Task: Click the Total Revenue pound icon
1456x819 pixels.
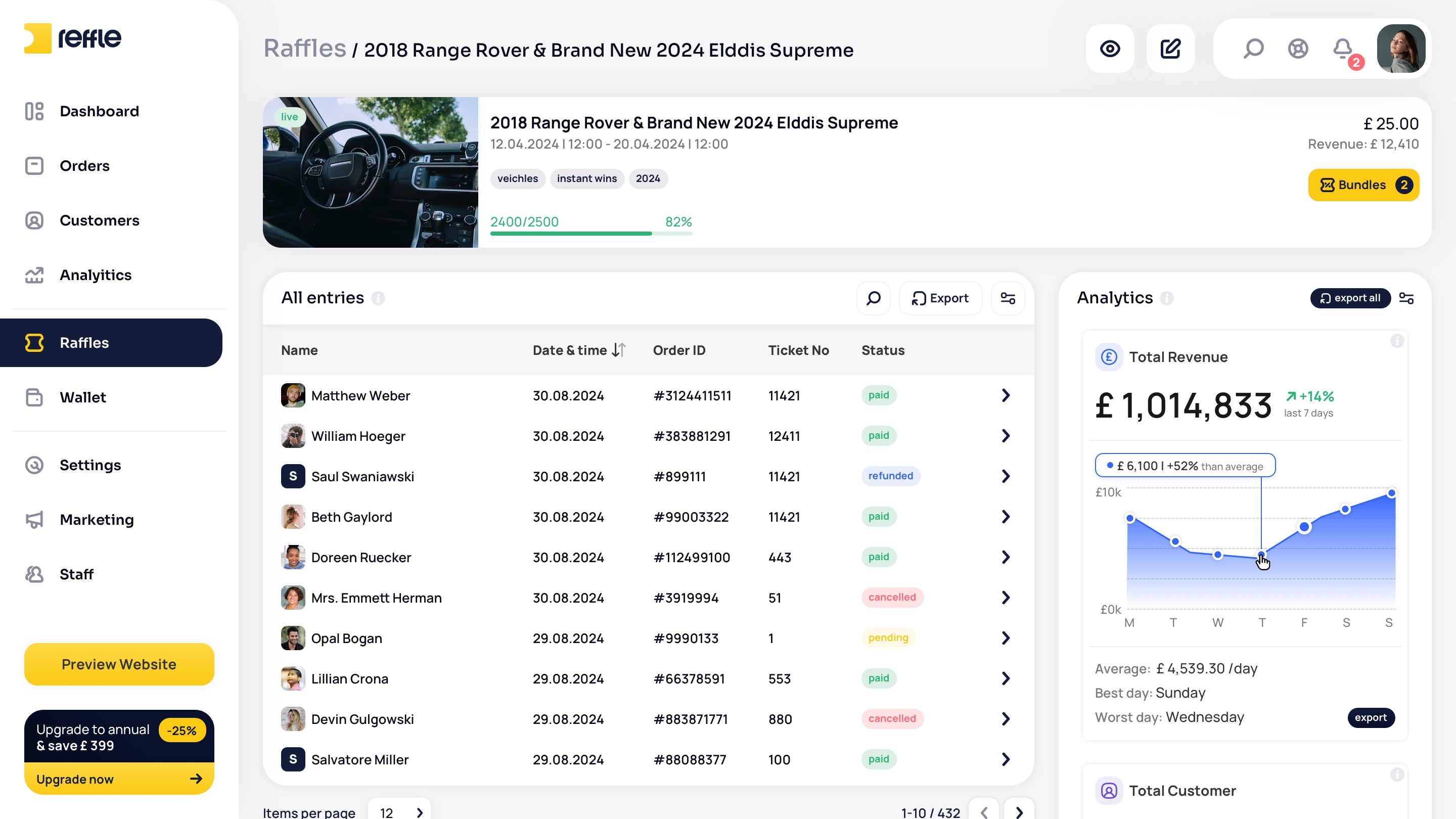Action: point(1109,357)
